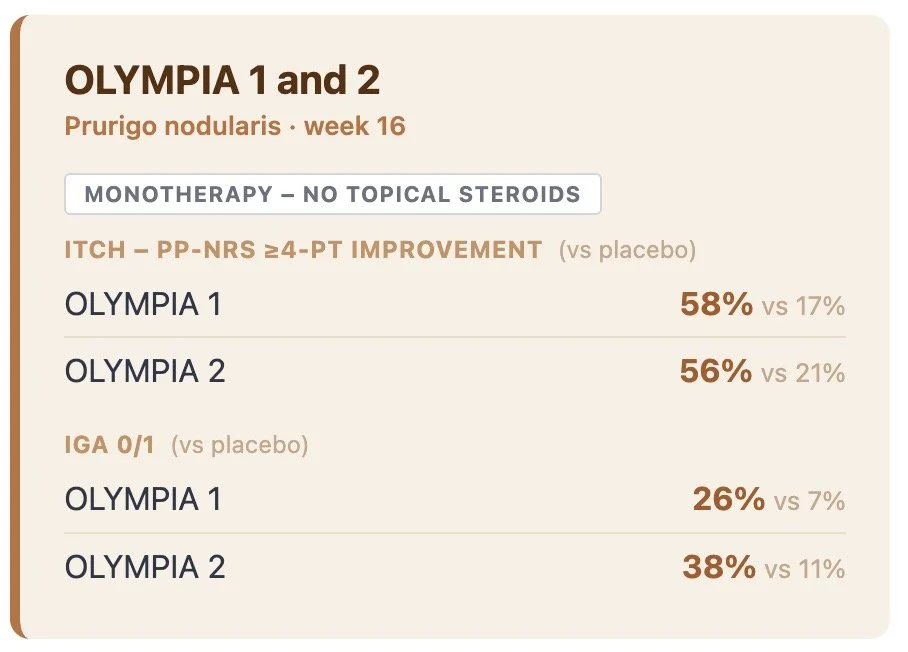Select the OLYMPIA 1 row under IGA 0/1
Viewport: 908px width, 652px height.
[455, 499]
